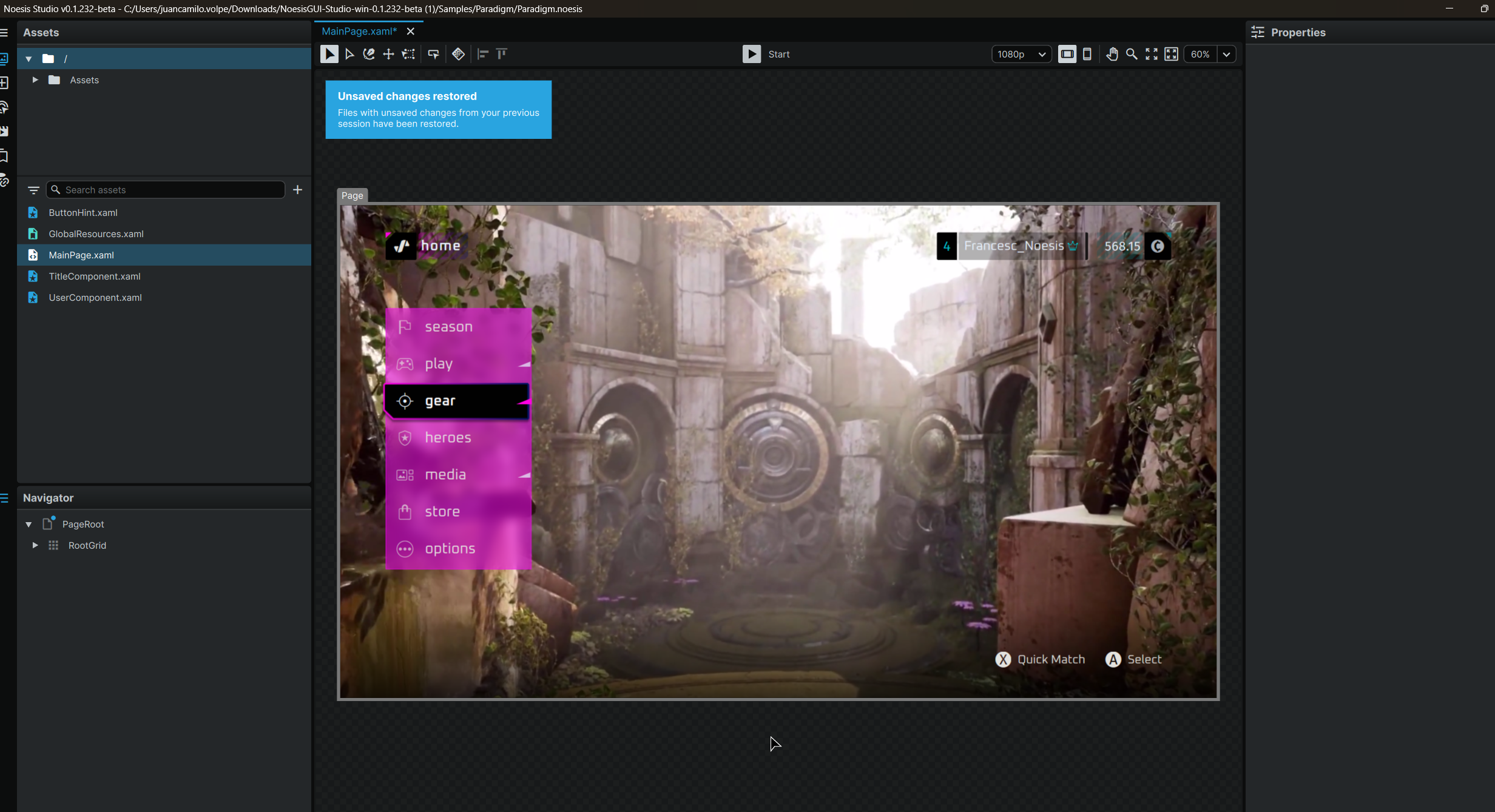Click the Select button hint
This screenshot has width=1495, height=812.
(1133, 659)
